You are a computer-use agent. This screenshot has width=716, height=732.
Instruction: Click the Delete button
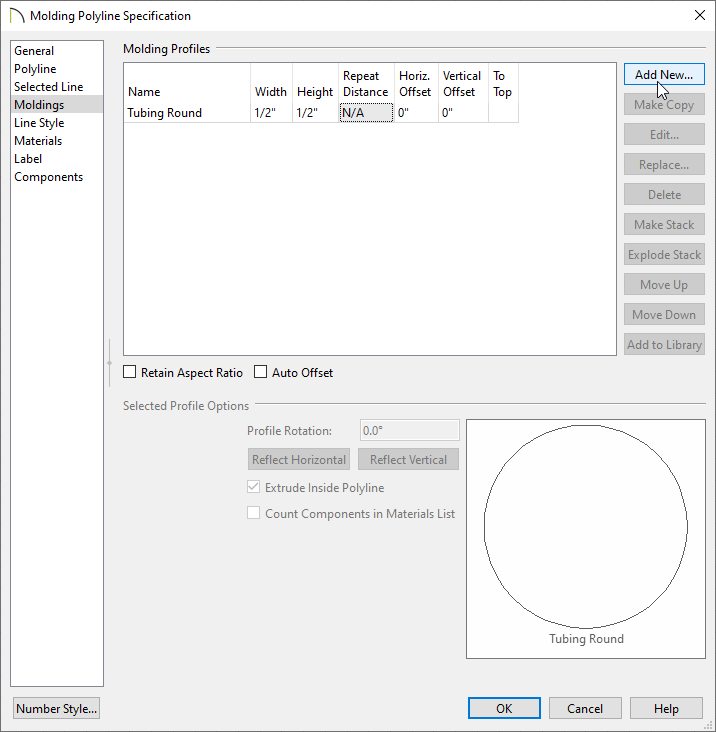pos(664,195)
